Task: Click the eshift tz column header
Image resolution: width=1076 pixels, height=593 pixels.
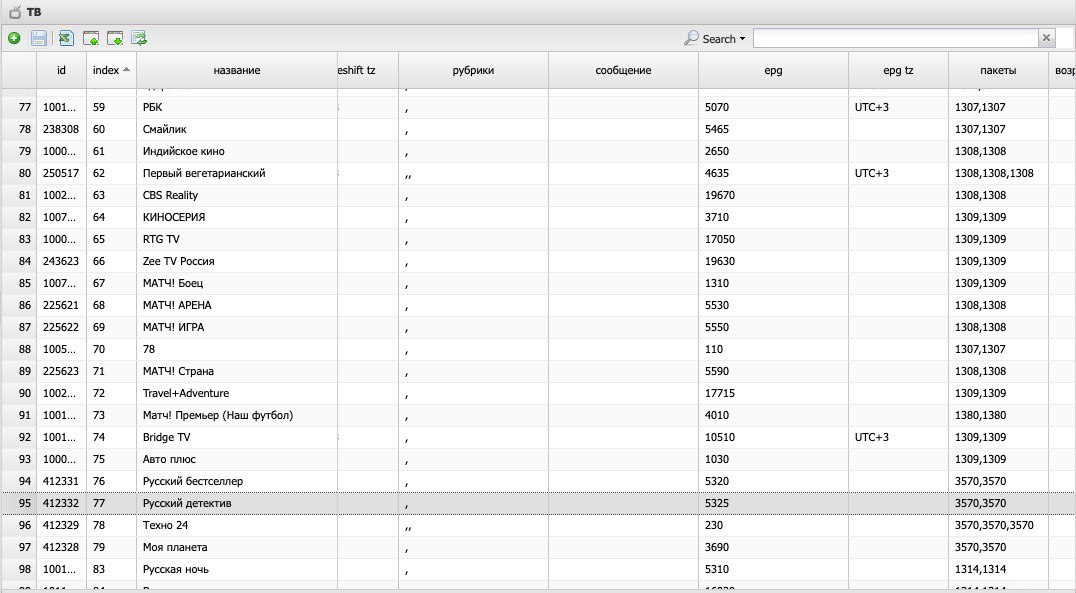Action: point(368,70)
